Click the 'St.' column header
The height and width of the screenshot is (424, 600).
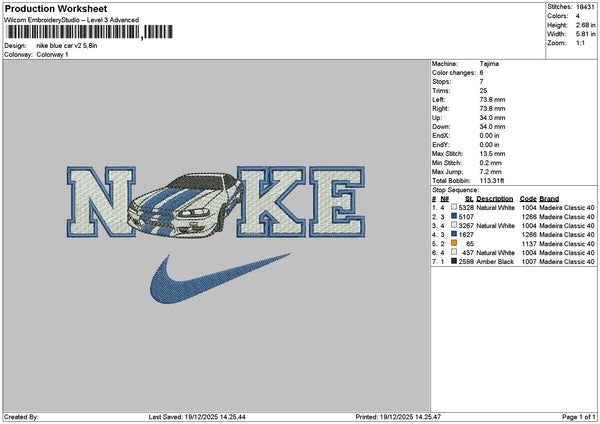[x=470, y=199]
